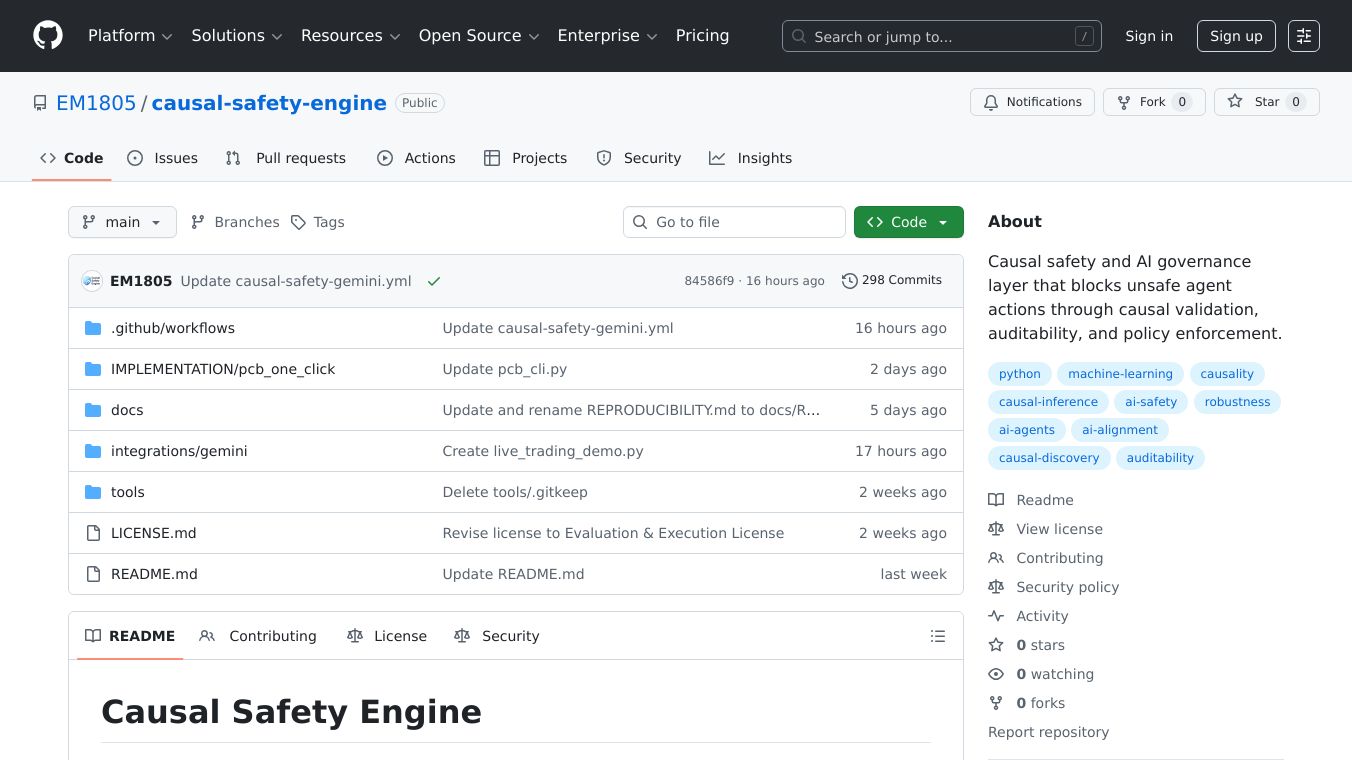Click the Activity pulse icon
The image size is (1352, 760).
(996, 616)
